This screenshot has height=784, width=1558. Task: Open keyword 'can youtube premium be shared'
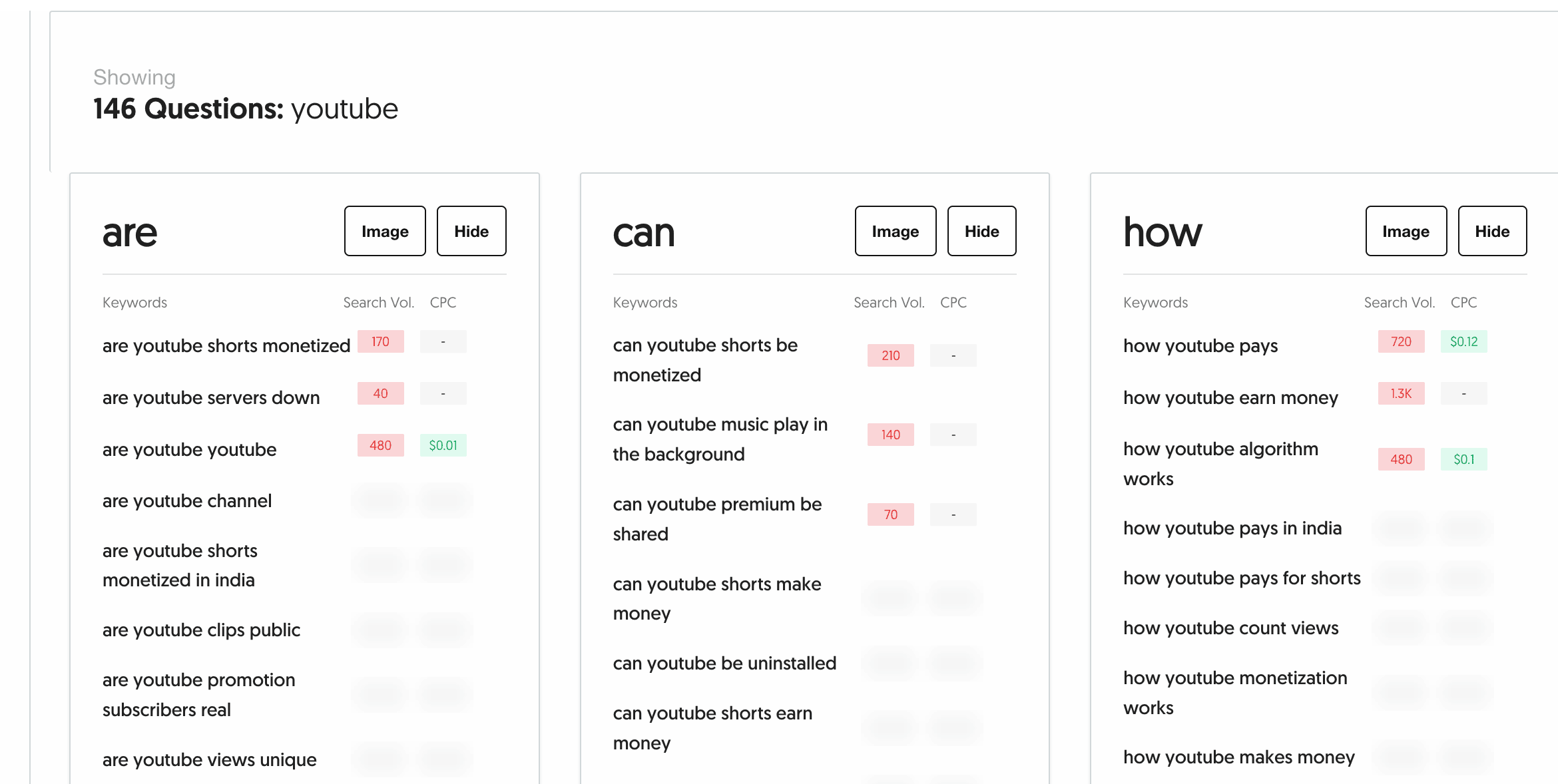717,519
